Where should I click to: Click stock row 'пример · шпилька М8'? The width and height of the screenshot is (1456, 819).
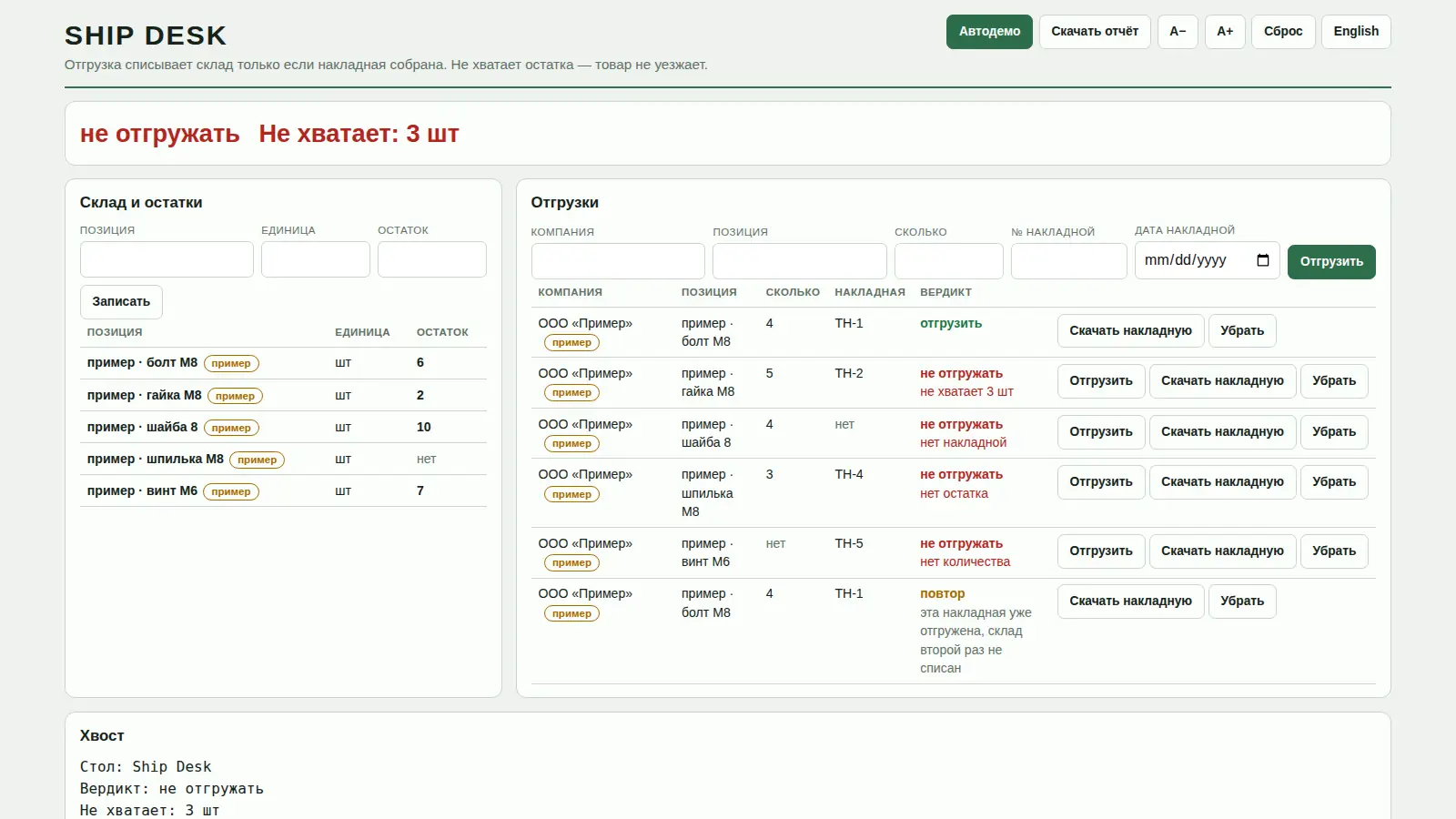283,460
